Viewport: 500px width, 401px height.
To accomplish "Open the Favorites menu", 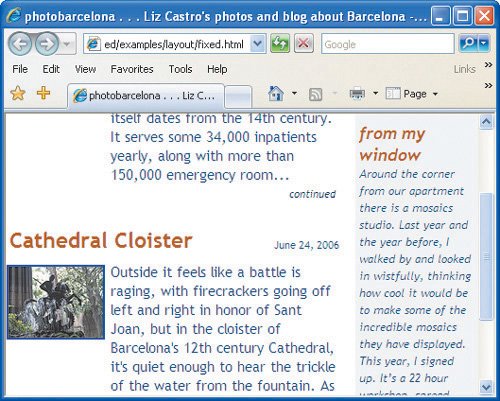I will point(132,69).
